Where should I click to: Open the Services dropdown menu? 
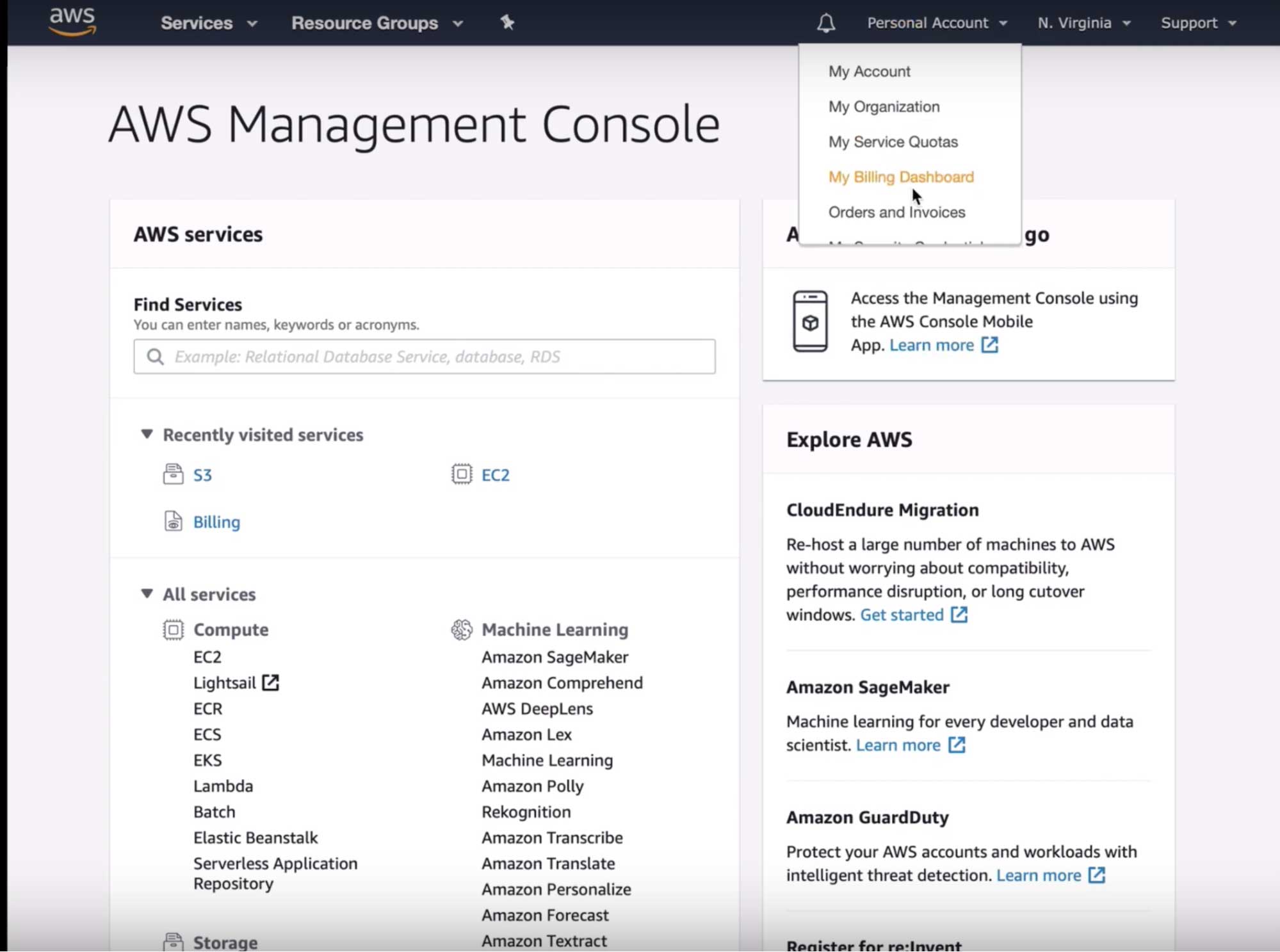tap(208, 23)
